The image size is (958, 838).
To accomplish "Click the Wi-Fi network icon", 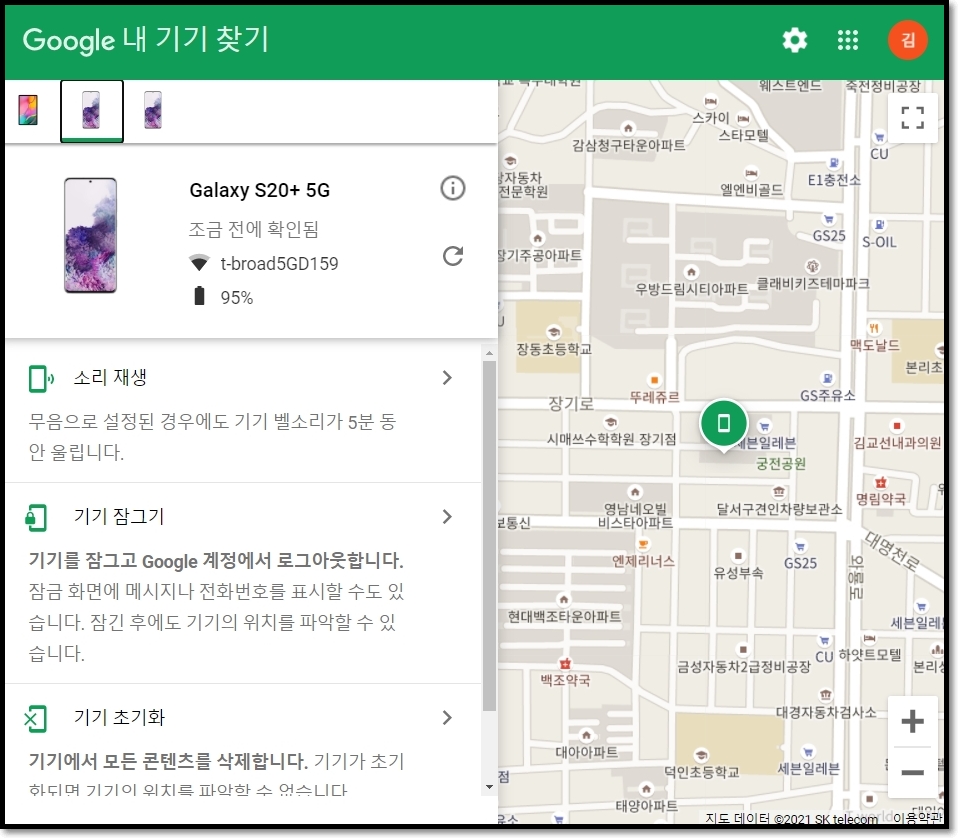I will click(x=199, y=263).
